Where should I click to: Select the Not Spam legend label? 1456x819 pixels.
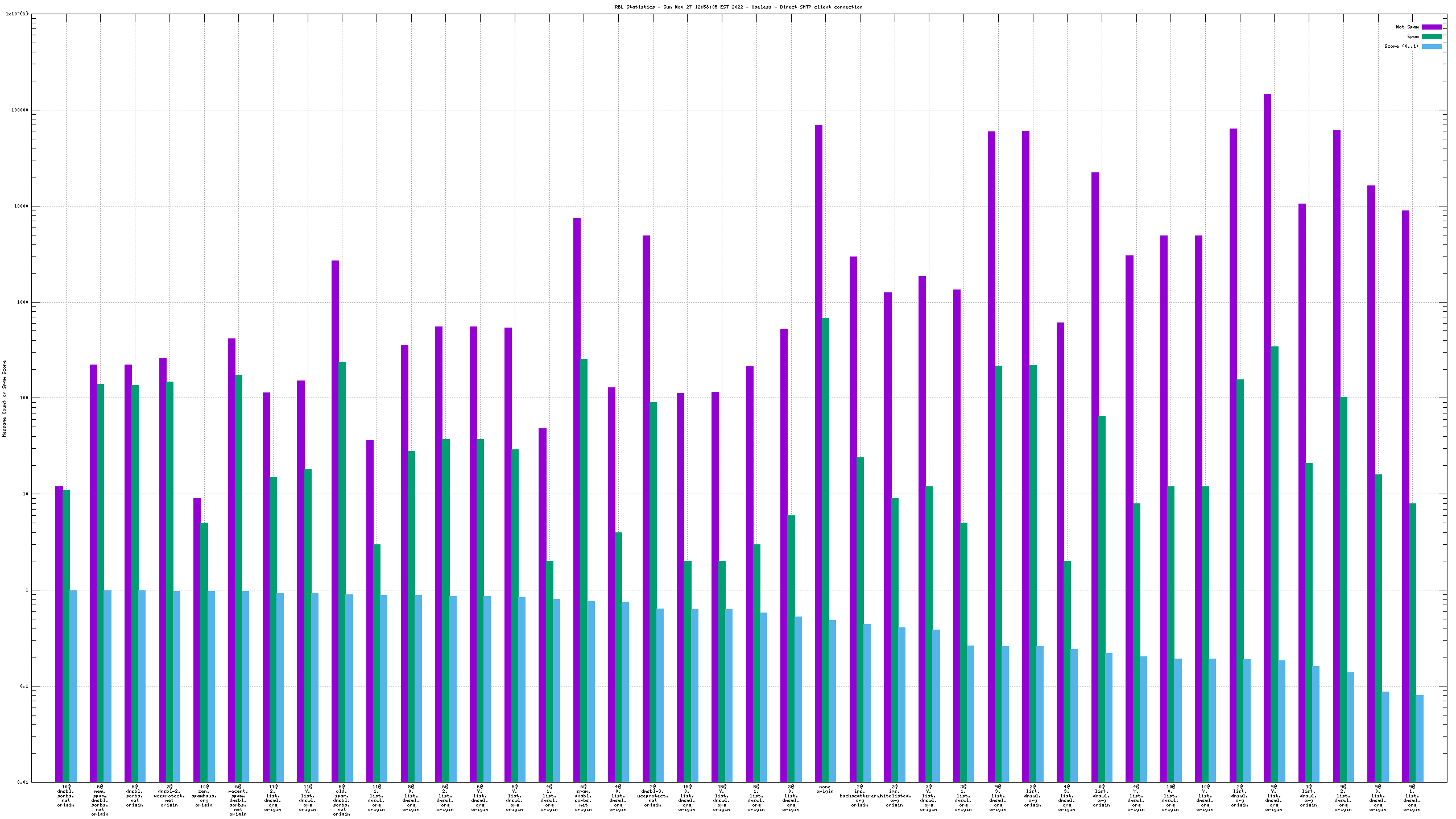coord(1407,27)
